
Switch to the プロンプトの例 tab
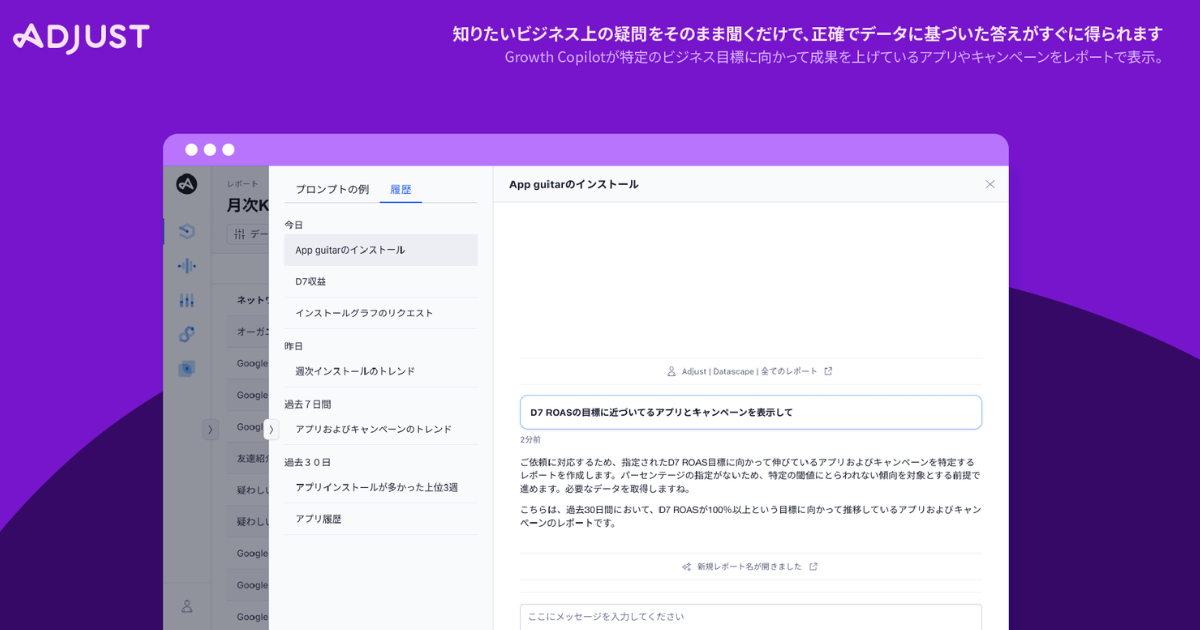332,189
